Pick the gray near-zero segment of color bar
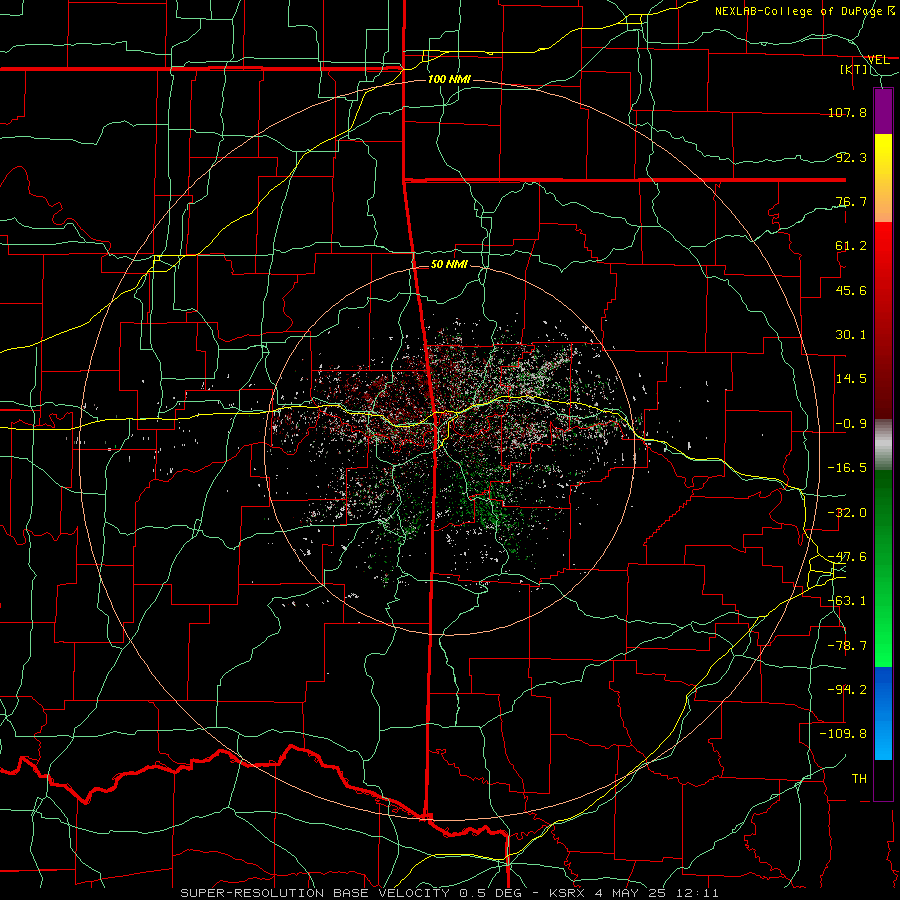 tap(883, 445)
